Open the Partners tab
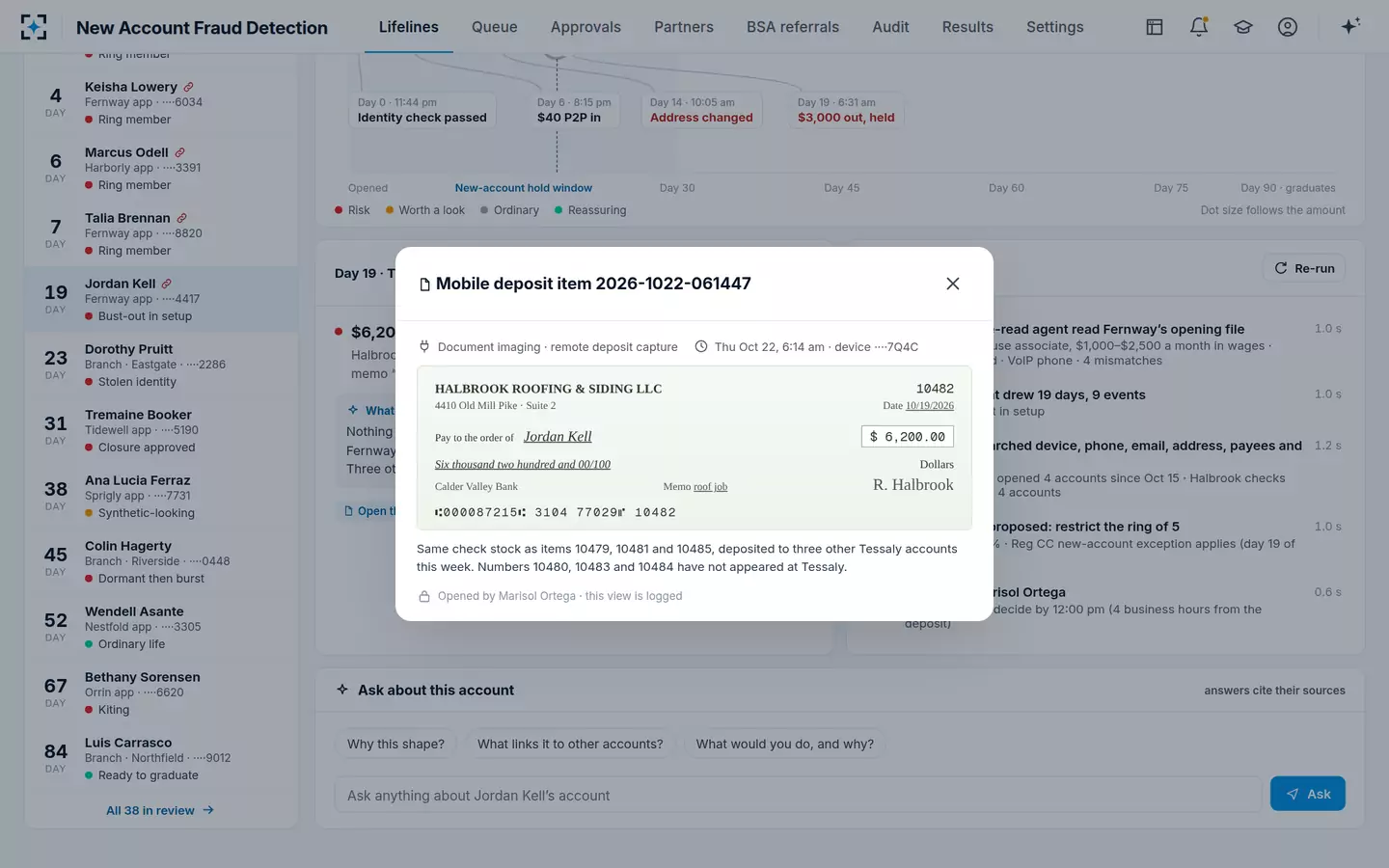The height and width of the screenshot is (868, 1389). [x=684, y=27]
